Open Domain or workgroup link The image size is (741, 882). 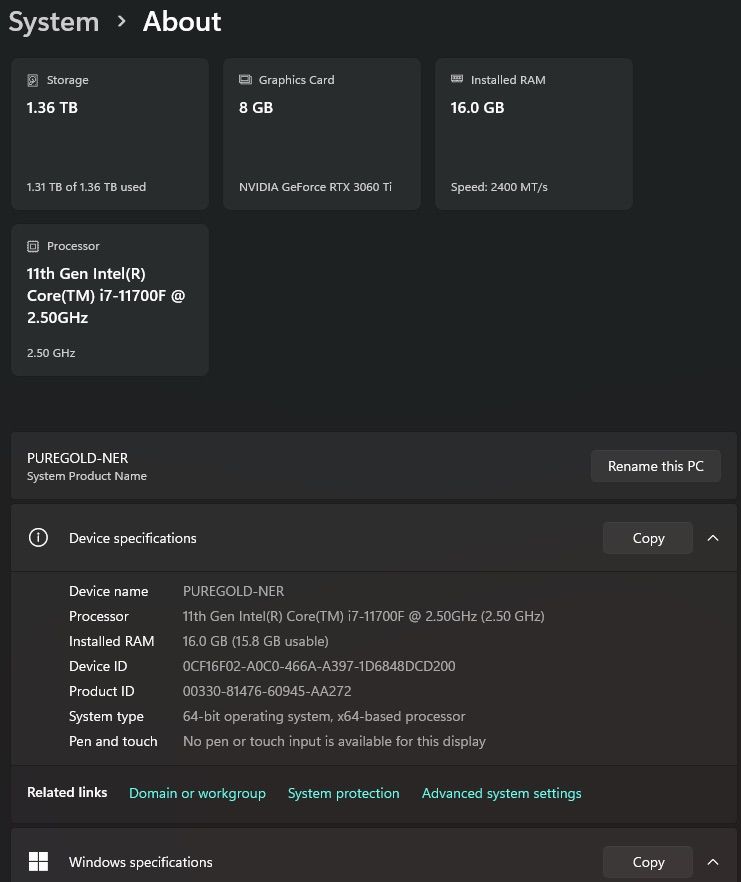197,793
